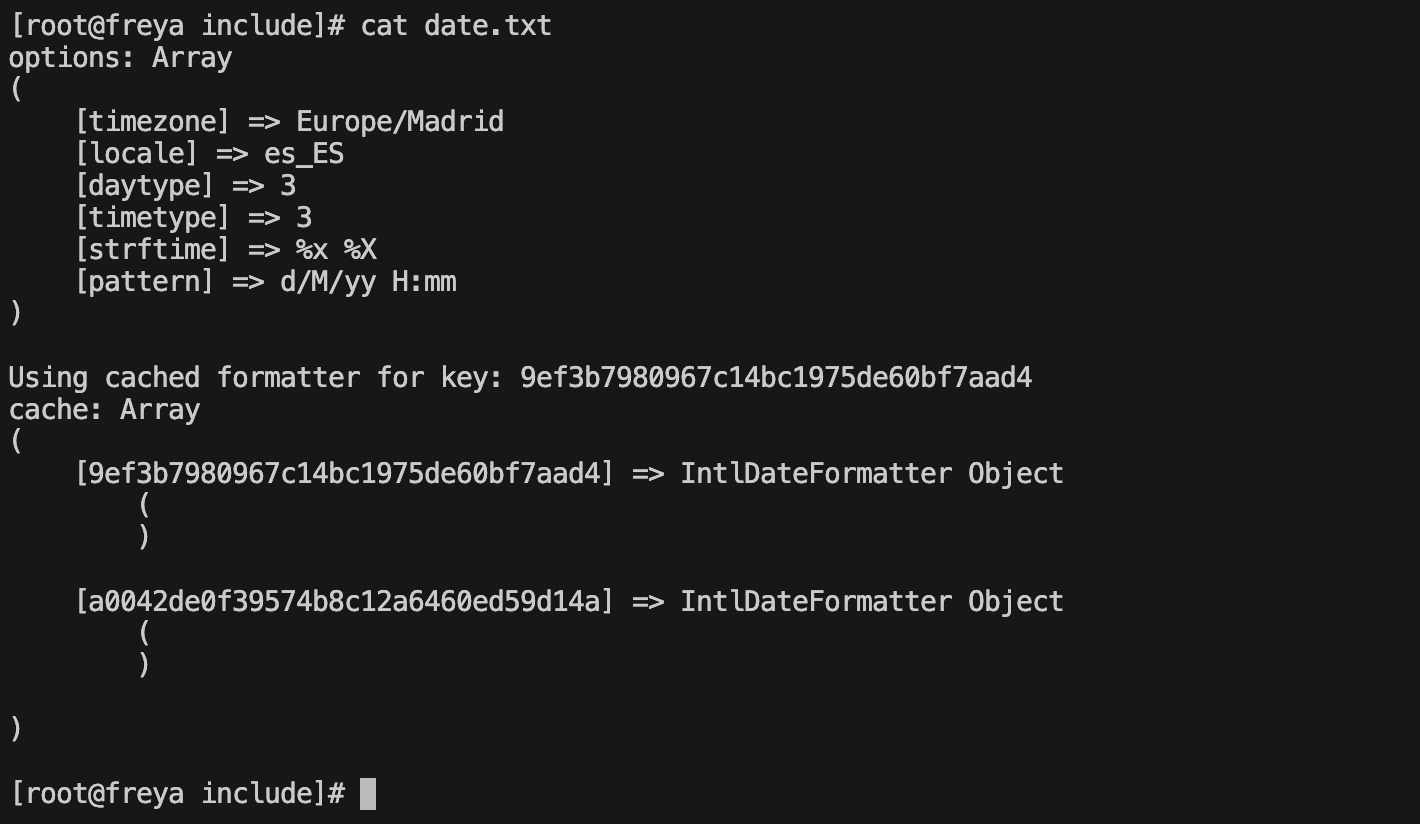Click the %x %X strftime value
1420x824 pixels.
pyautogui.click(x=336, y=250)
